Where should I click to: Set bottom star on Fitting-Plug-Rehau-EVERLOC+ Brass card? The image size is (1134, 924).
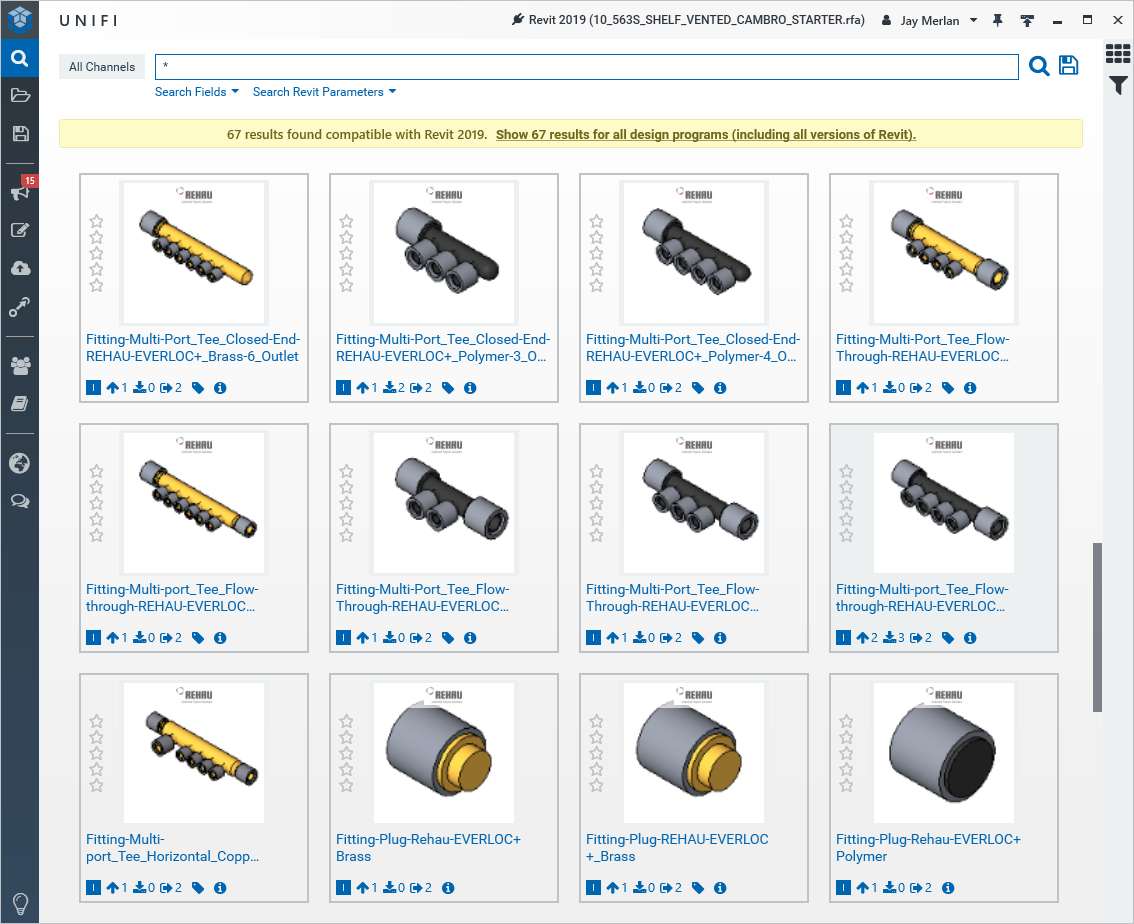coord(346,785)
